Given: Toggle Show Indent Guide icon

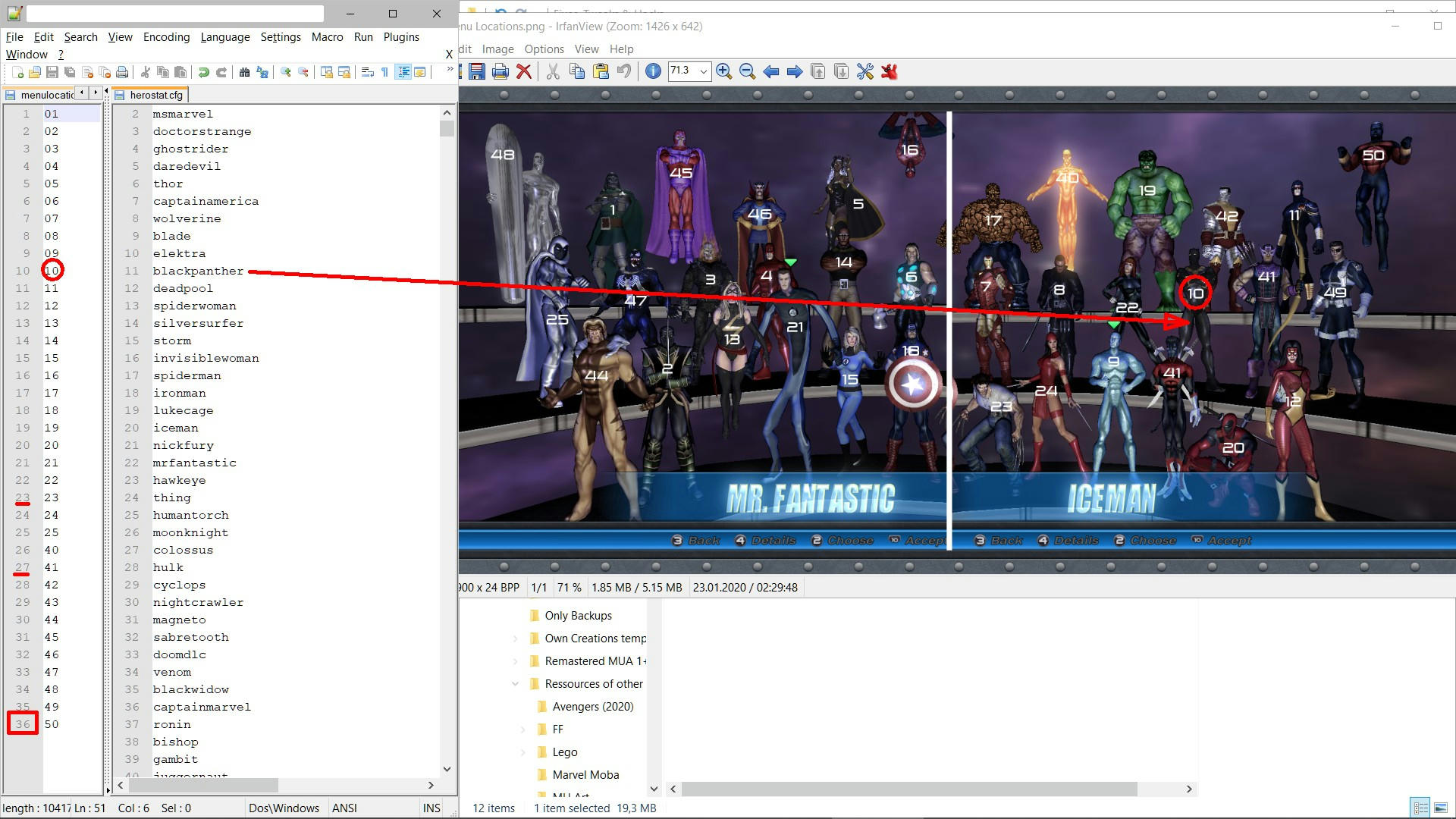Looking at the screenshot, I should [x=403, y=72].
